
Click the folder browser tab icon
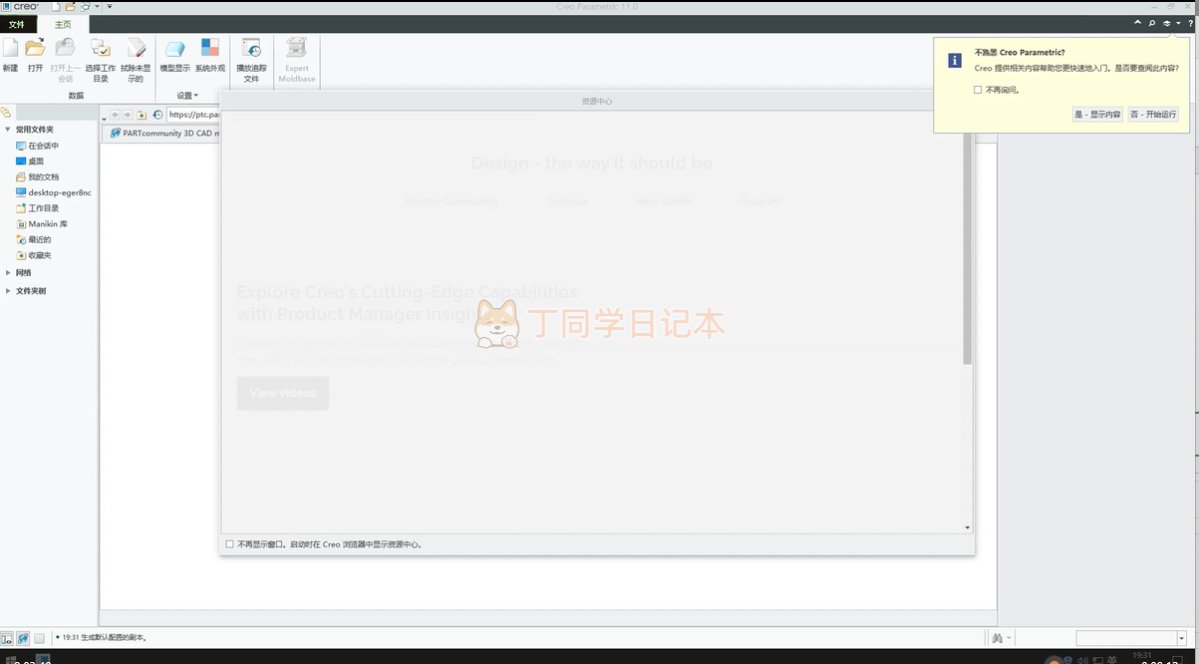(x=6, y=112)
